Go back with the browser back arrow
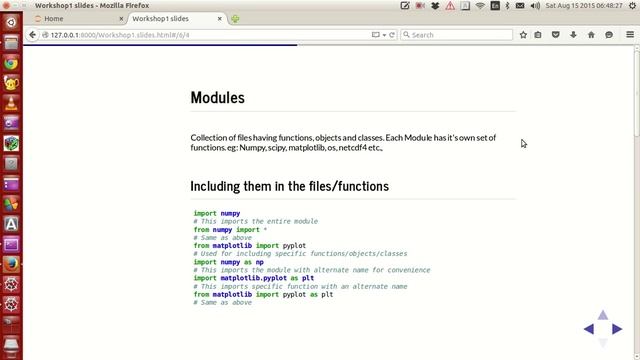The height and width of the screenshot is (360, 640). (x=32, y=35)
